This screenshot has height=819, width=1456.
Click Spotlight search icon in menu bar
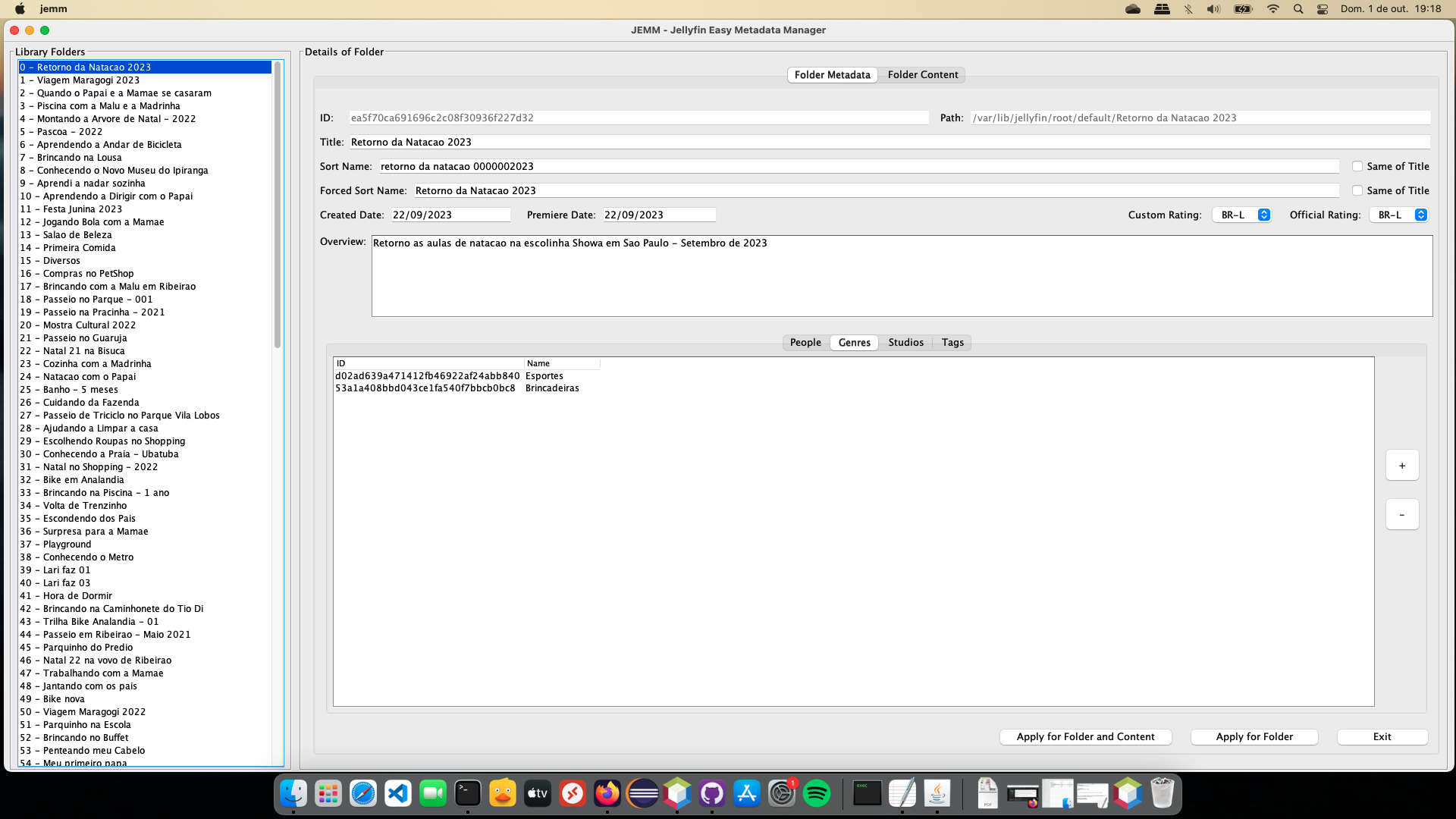pos(1298,9)
